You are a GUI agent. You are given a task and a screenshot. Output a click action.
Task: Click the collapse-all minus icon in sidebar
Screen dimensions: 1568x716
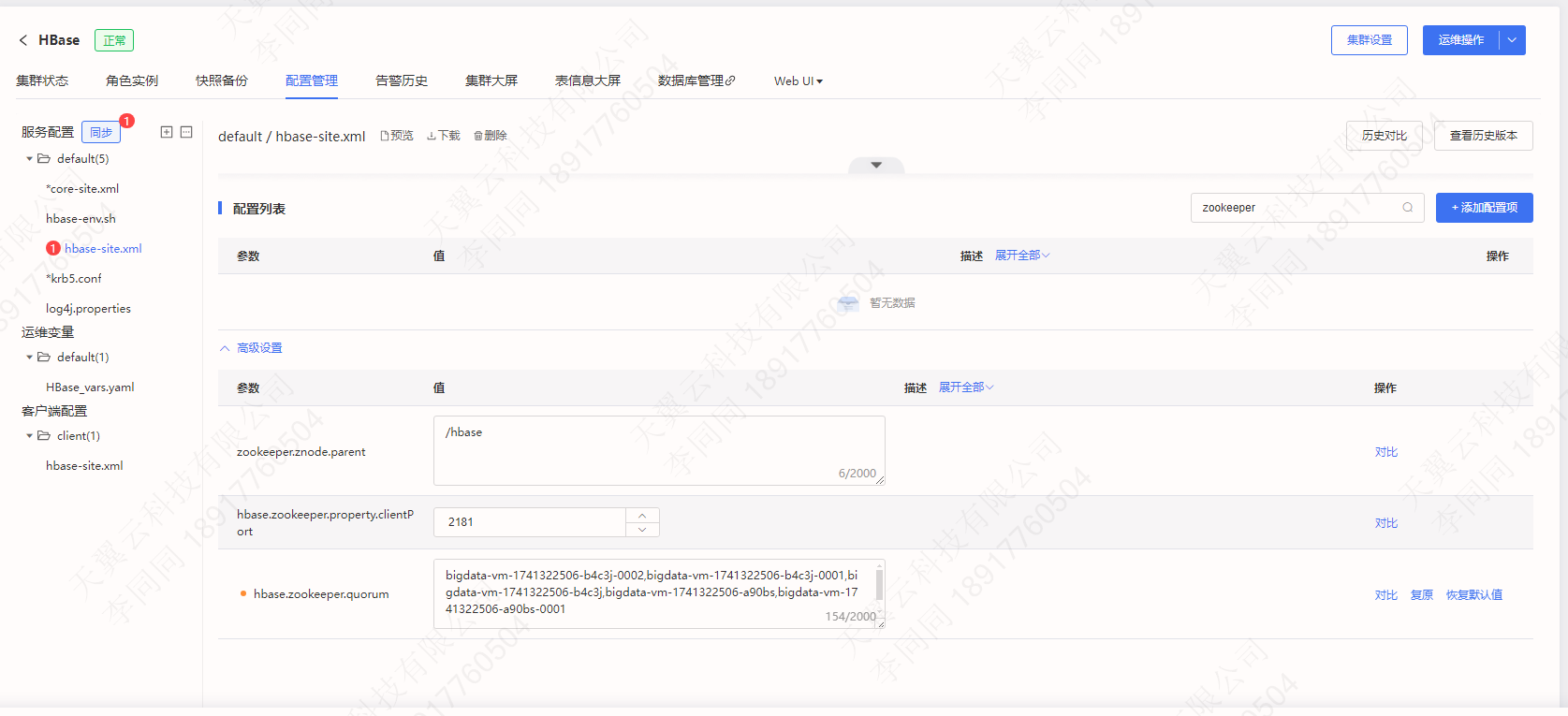(x=186, y=132)
